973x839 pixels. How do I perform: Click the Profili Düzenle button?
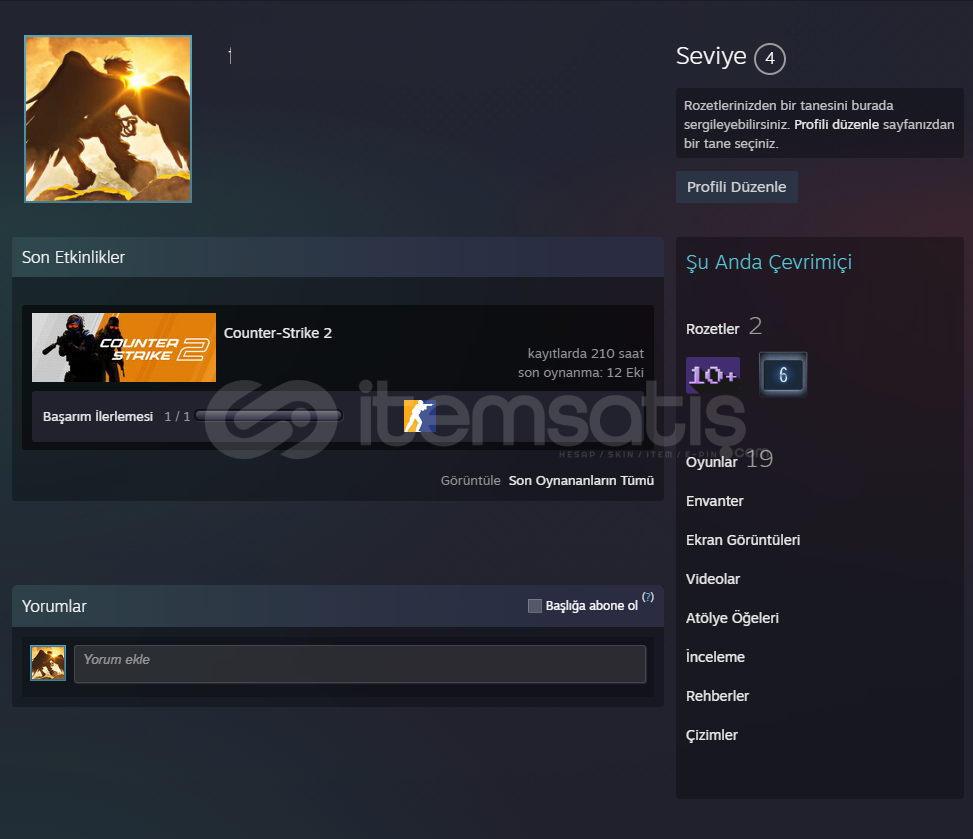[x=737, y=187]
